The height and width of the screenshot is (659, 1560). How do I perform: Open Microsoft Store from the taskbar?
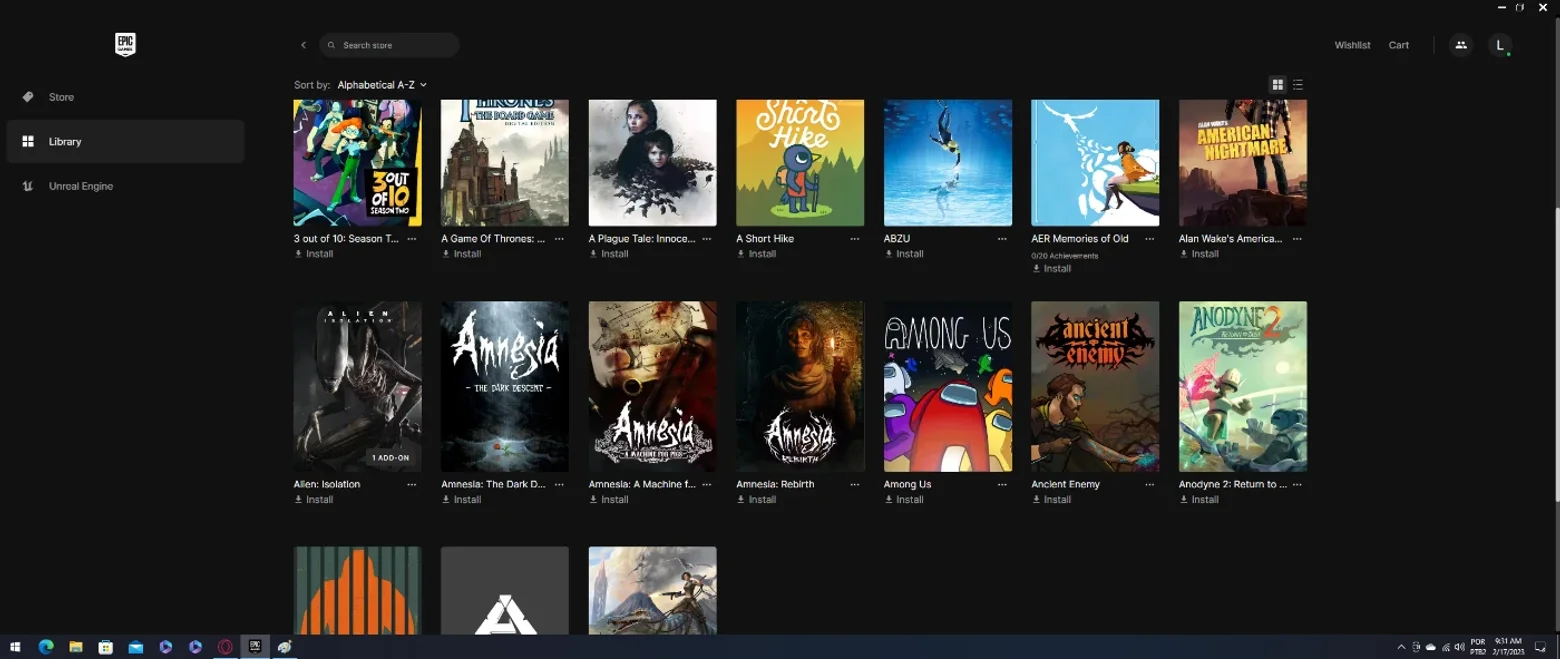pos(105,647)
